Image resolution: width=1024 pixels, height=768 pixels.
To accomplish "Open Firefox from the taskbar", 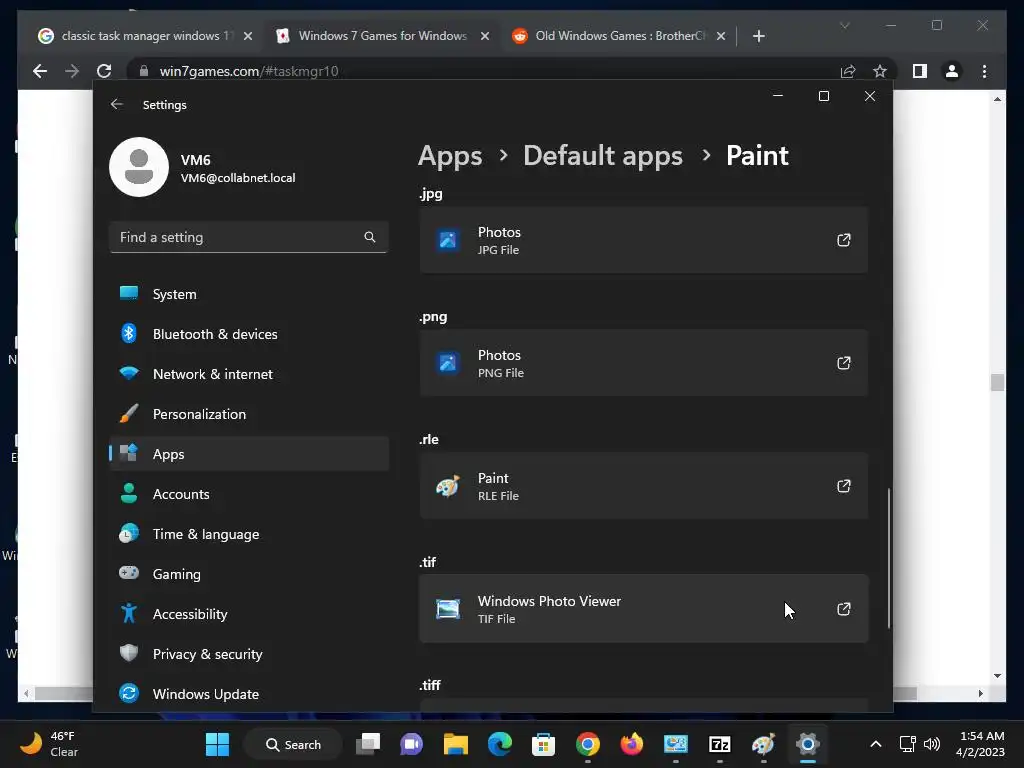I will (x=632, y=744).
